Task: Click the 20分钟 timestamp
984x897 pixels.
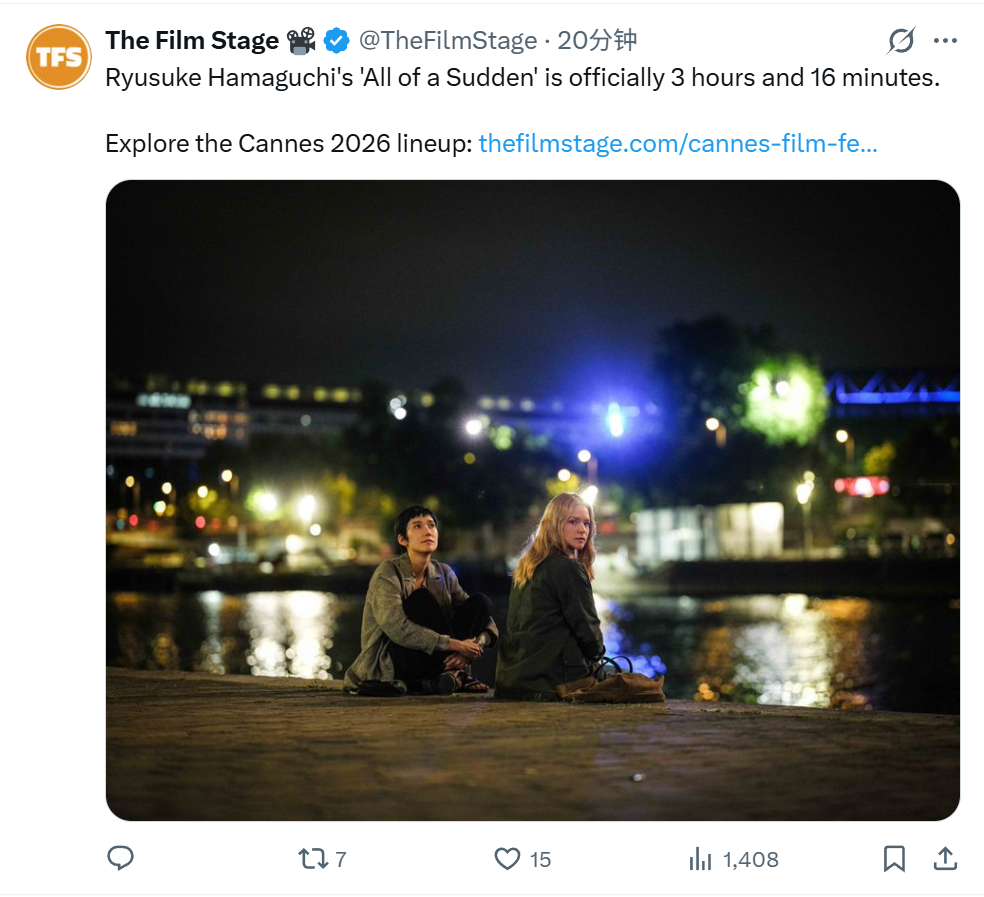Action: 597,40
